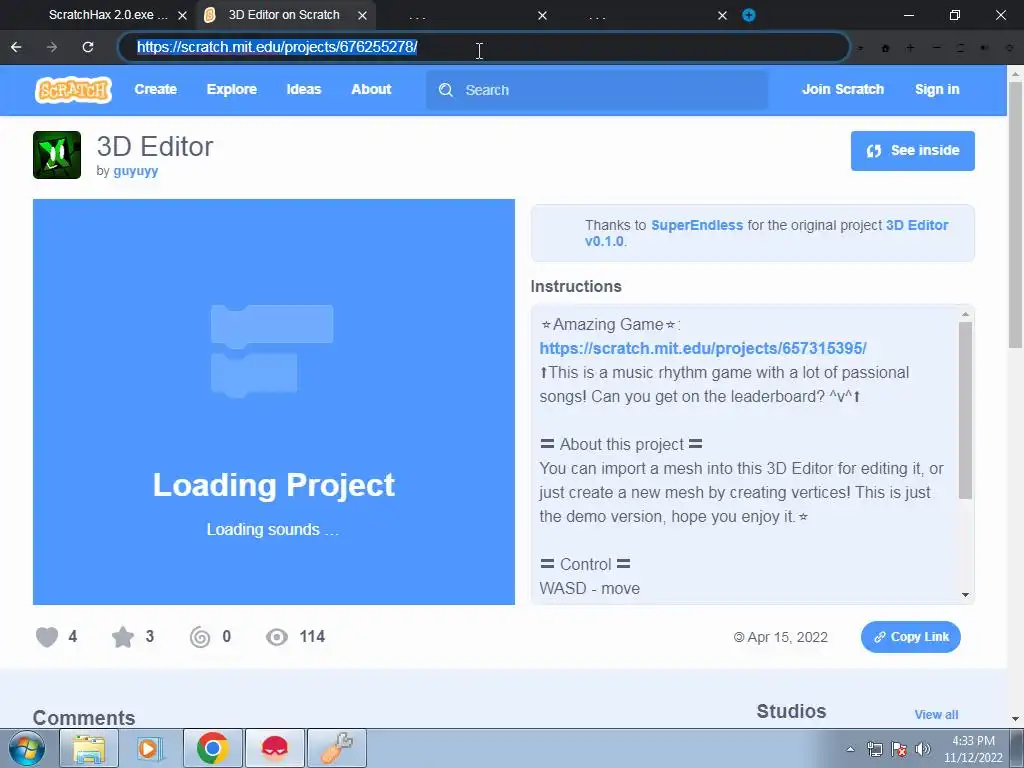Click the URL address bar
1024x768 pixels.
pyautogui.click(x=483, y=47)
